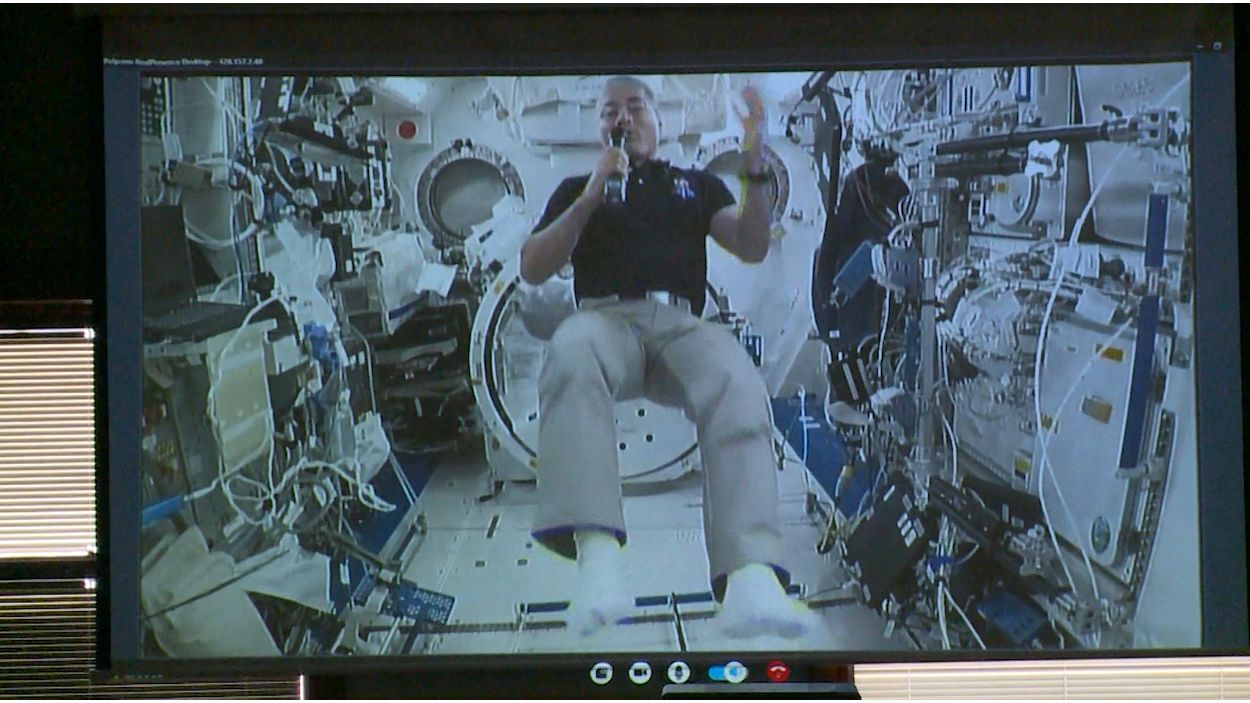This screenshot has width=1250, height=703.
Task: Click the astronaut's wristwatch
Action: click(756, 177)
